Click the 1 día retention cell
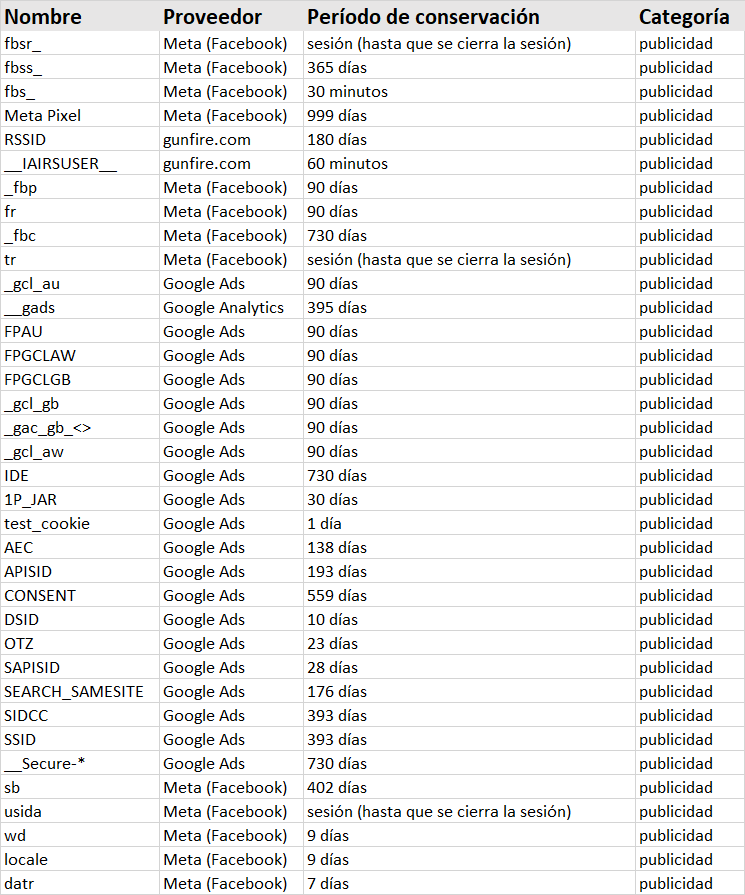 pos(325,524)
